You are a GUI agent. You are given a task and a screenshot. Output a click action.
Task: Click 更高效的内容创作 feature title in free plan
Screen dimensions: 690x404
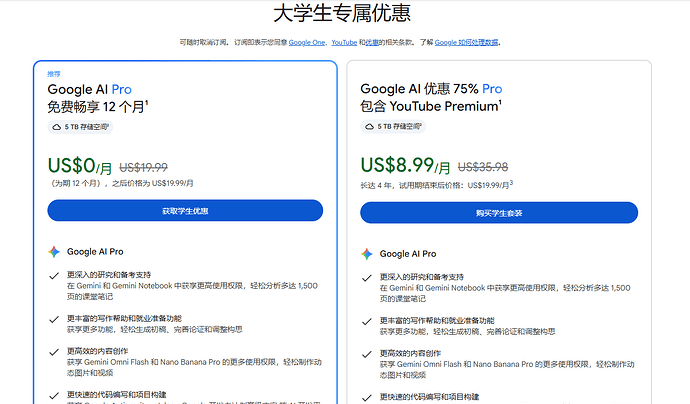pyautogui.click(x=97, y=351)
